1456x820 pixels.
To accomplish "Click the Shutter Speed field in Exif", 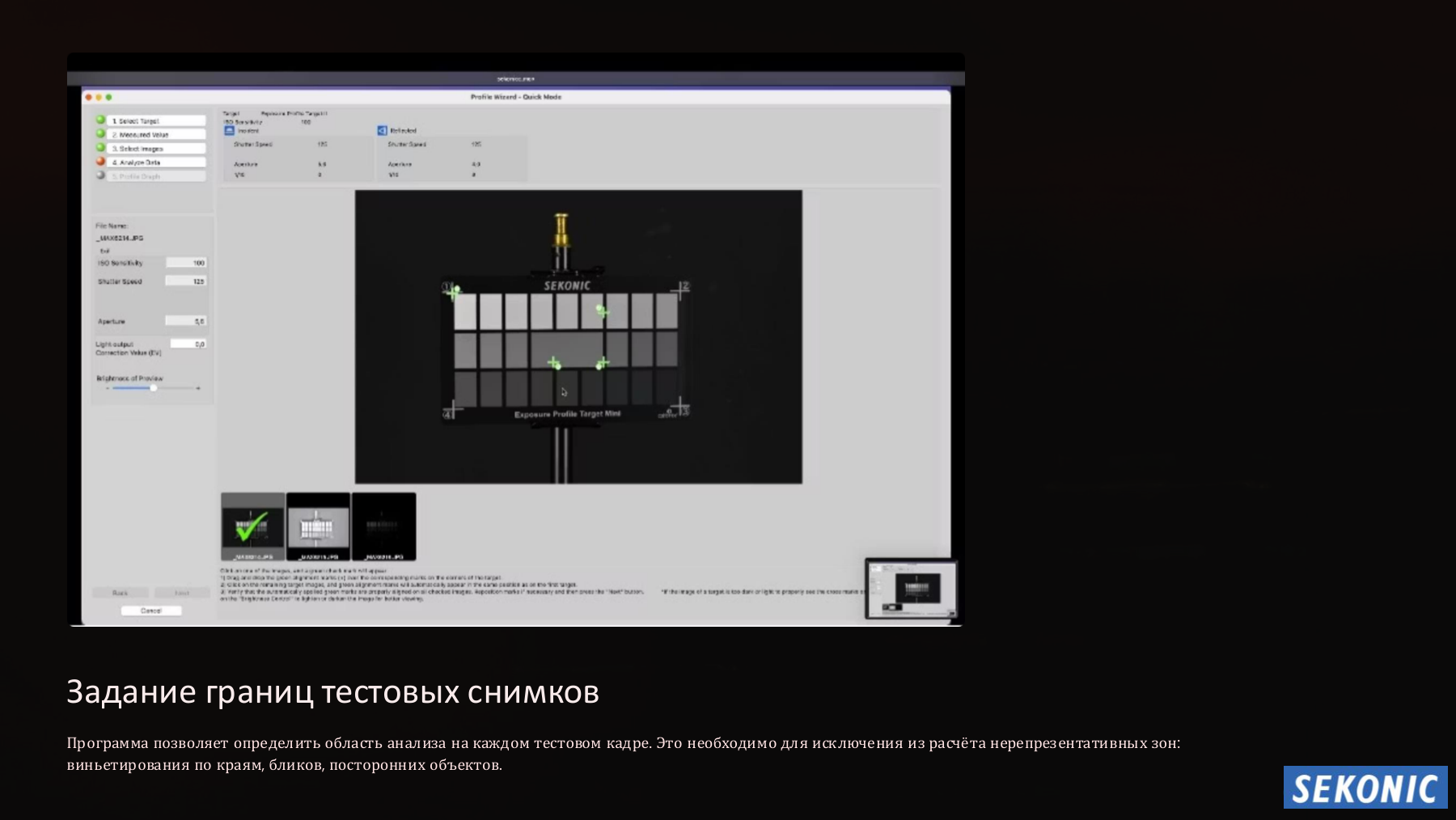I will click(187, 281).
